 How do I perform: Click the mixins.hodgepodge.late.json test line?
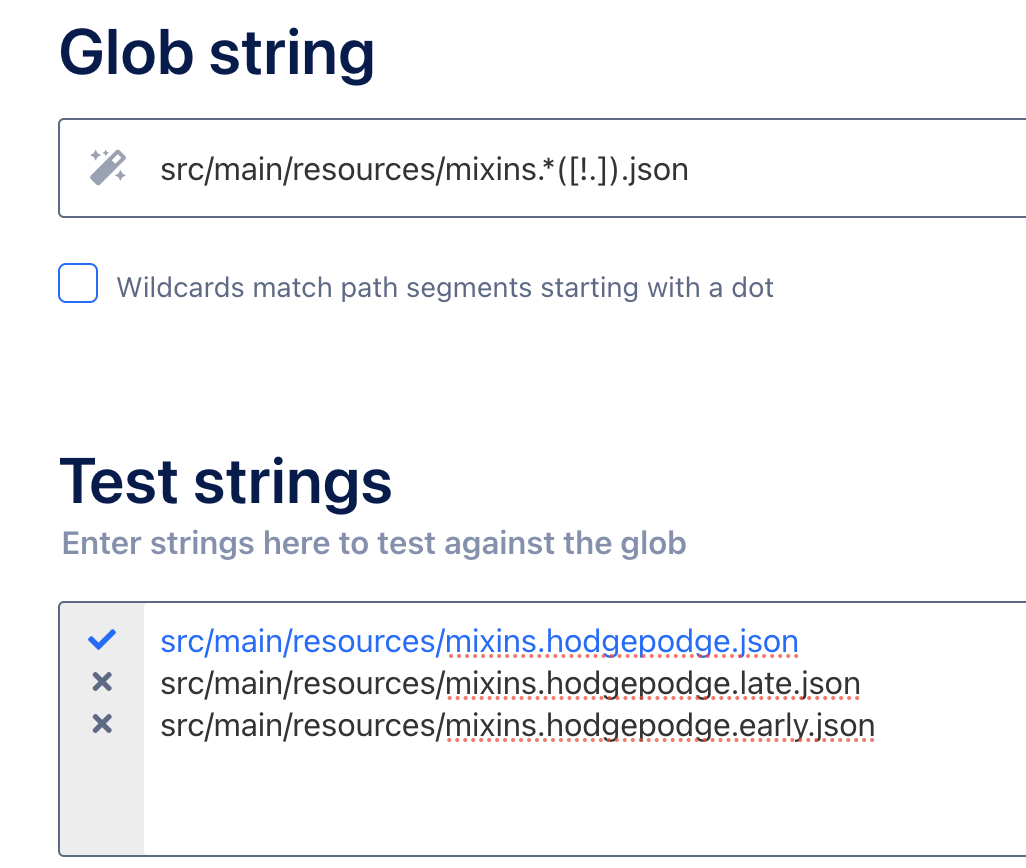tap(510, 684)
